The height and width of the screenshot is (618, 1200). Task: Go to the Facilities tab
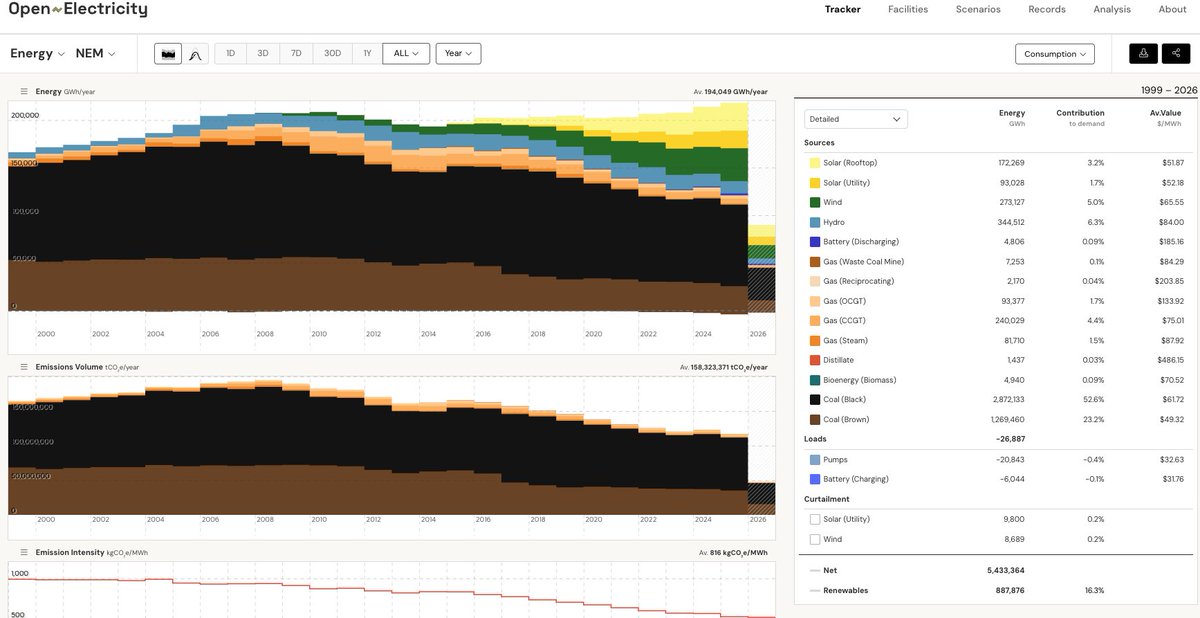click(908, 9)
